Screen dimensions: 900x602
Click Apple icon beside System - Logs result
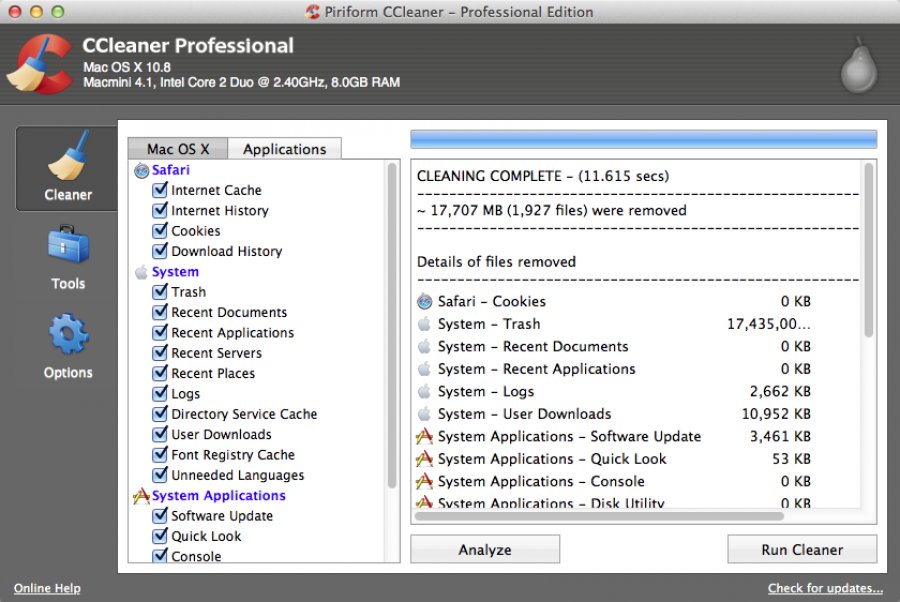425,391
